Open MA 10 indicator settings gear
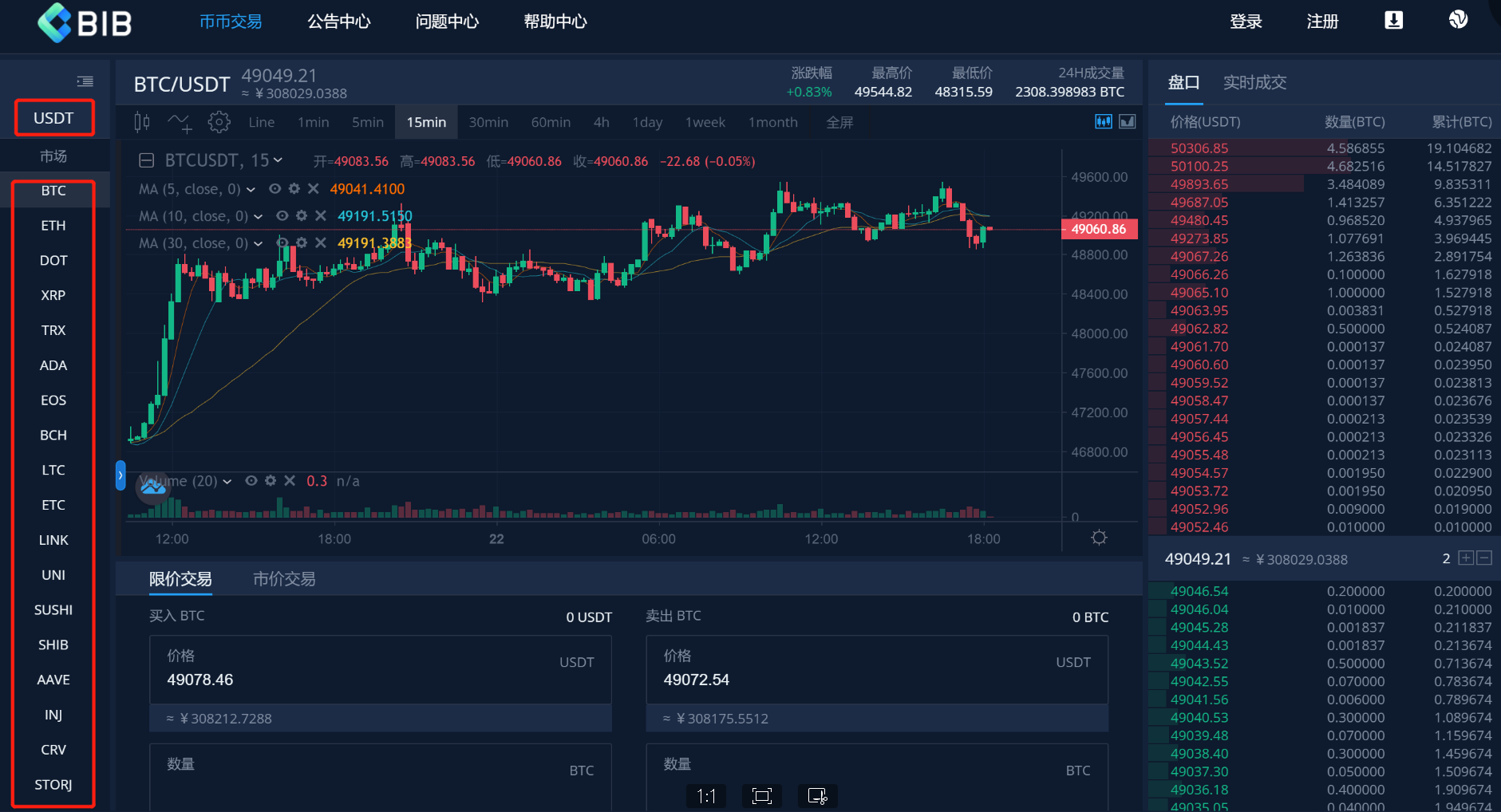 click(x=302, y=216)
